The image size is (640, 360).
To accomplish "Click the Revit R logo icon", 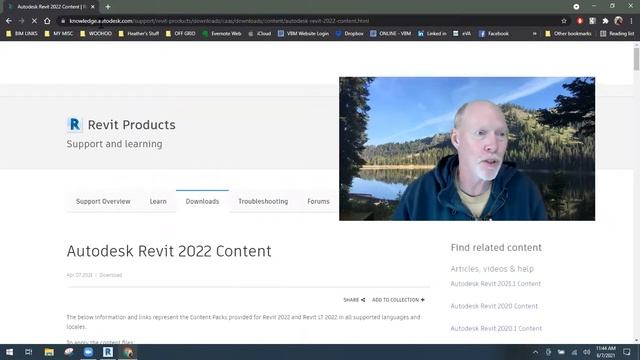I will (75, 124).
